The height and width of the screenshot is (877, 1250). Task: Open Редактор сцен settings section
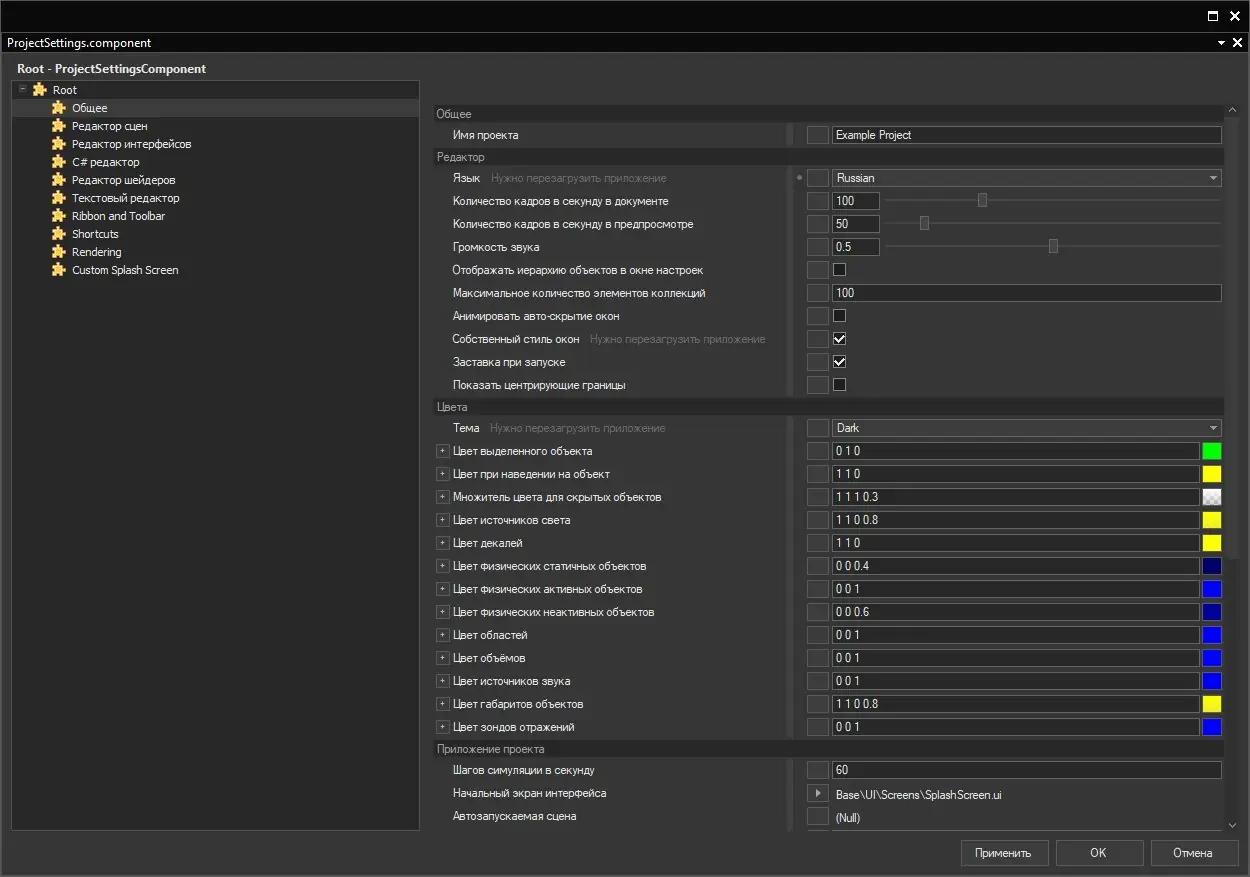pos(110,126)
